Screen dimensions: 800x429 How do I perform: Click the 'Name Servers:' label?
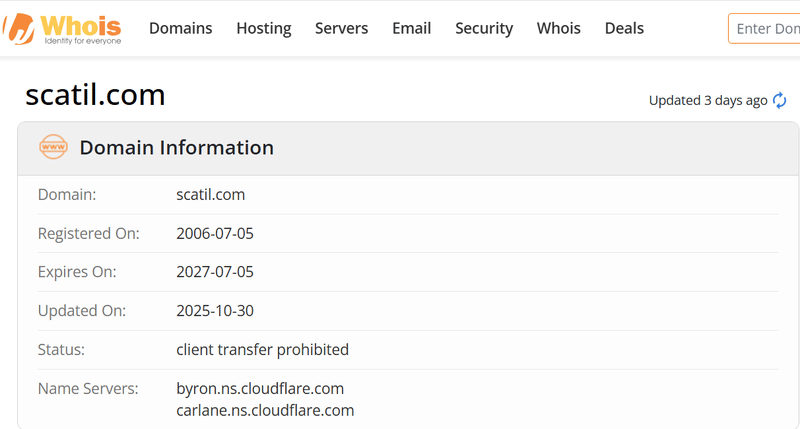(x=88, y=389)
